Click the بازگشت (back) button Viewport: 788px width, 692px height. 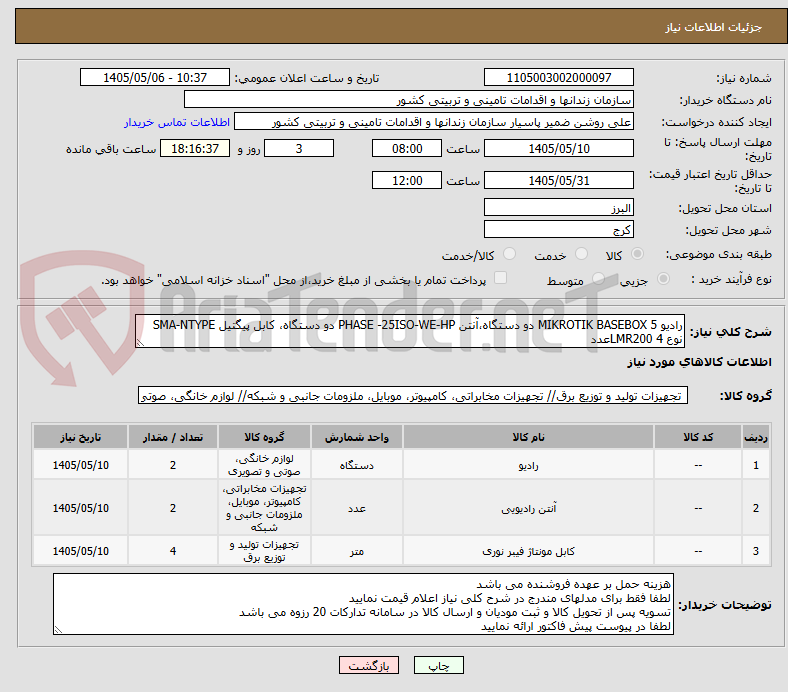coord(369,665)
